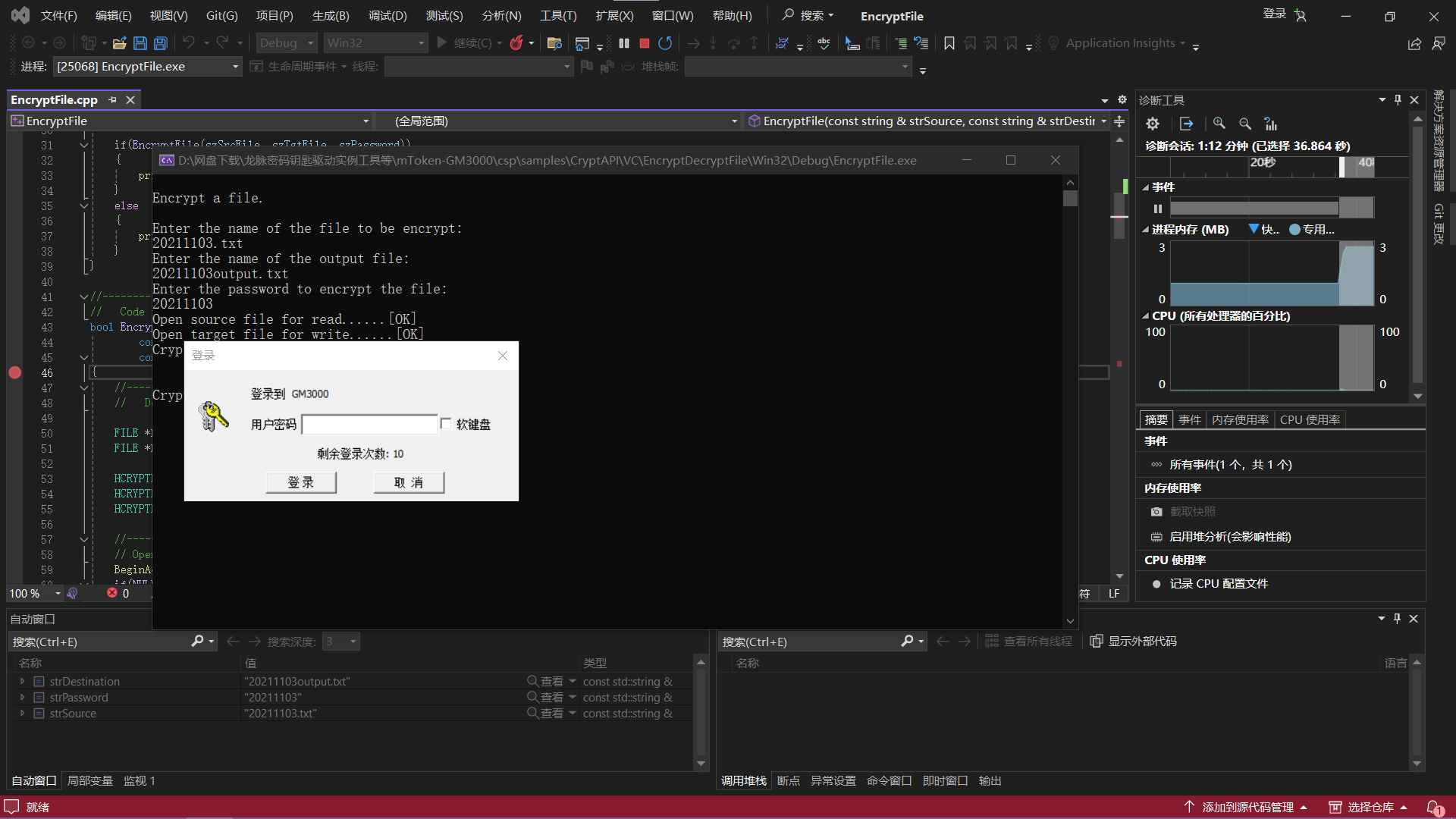Click zoom in icon in diagnostic tools

point(1219,124)
